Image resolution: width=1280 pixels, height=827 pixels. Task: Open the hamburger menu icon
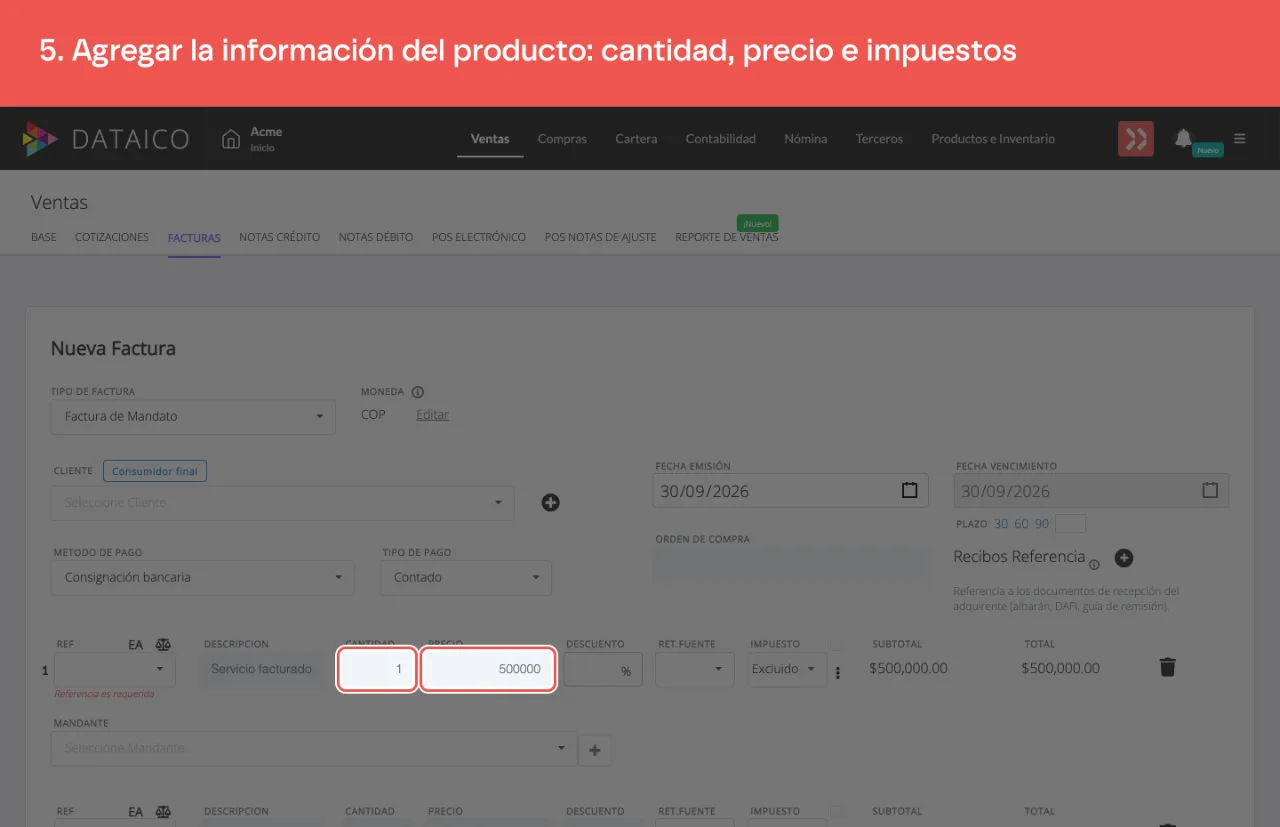point(1240,139)
